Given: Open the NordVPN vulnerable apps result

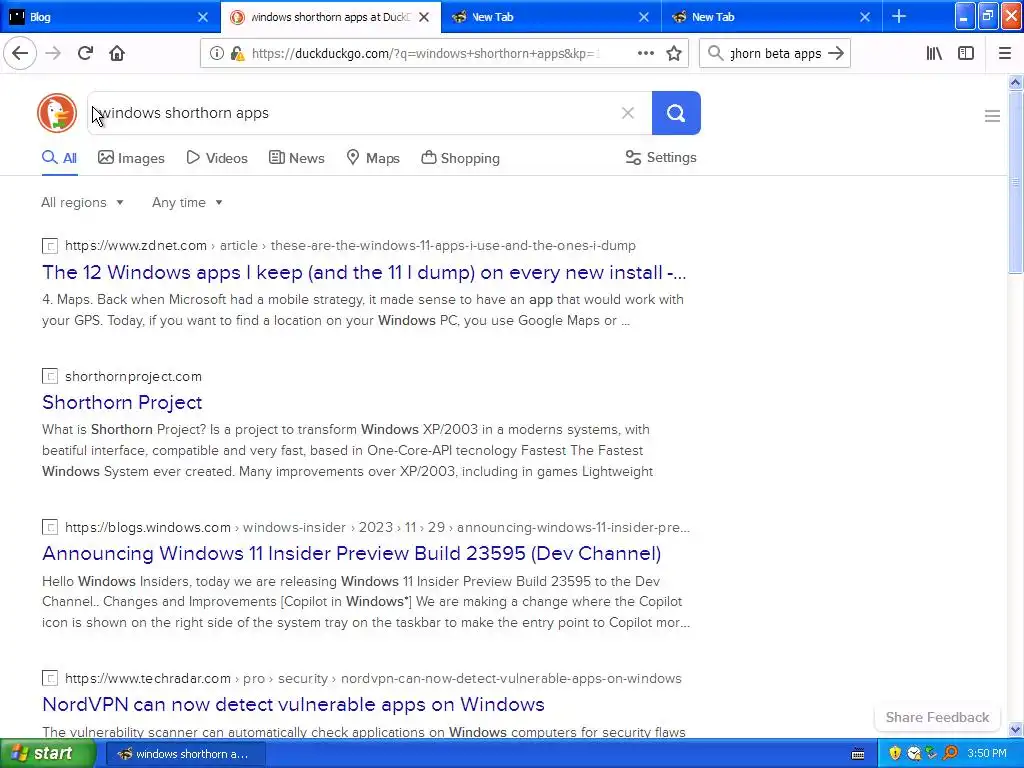Looking at the screenshot, I should click(293, 705).
